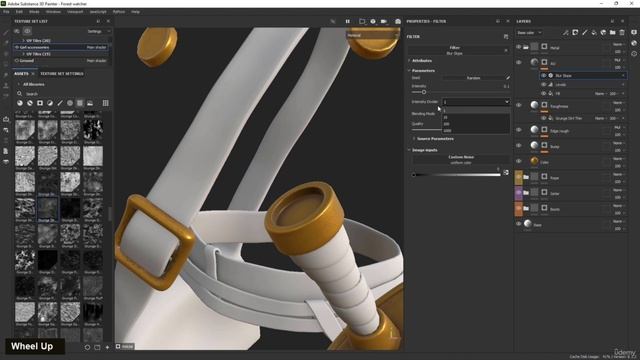This screenshot has width=640, height=360.
Task: Click the Random seed button
Action: tap(473, 78)
